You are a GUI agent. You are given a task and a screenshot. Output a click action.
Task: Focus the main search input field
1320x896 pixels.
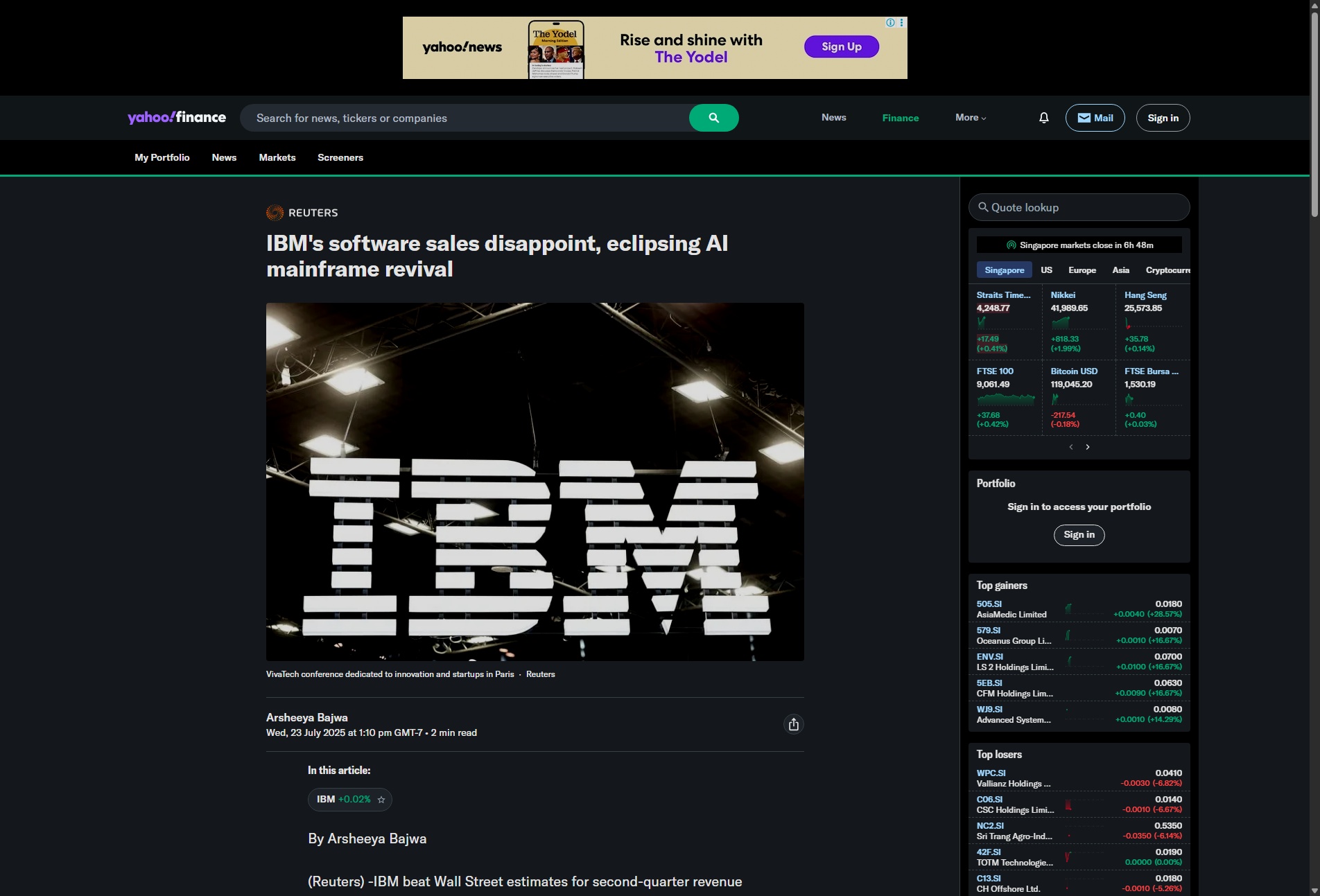(464, 118)
